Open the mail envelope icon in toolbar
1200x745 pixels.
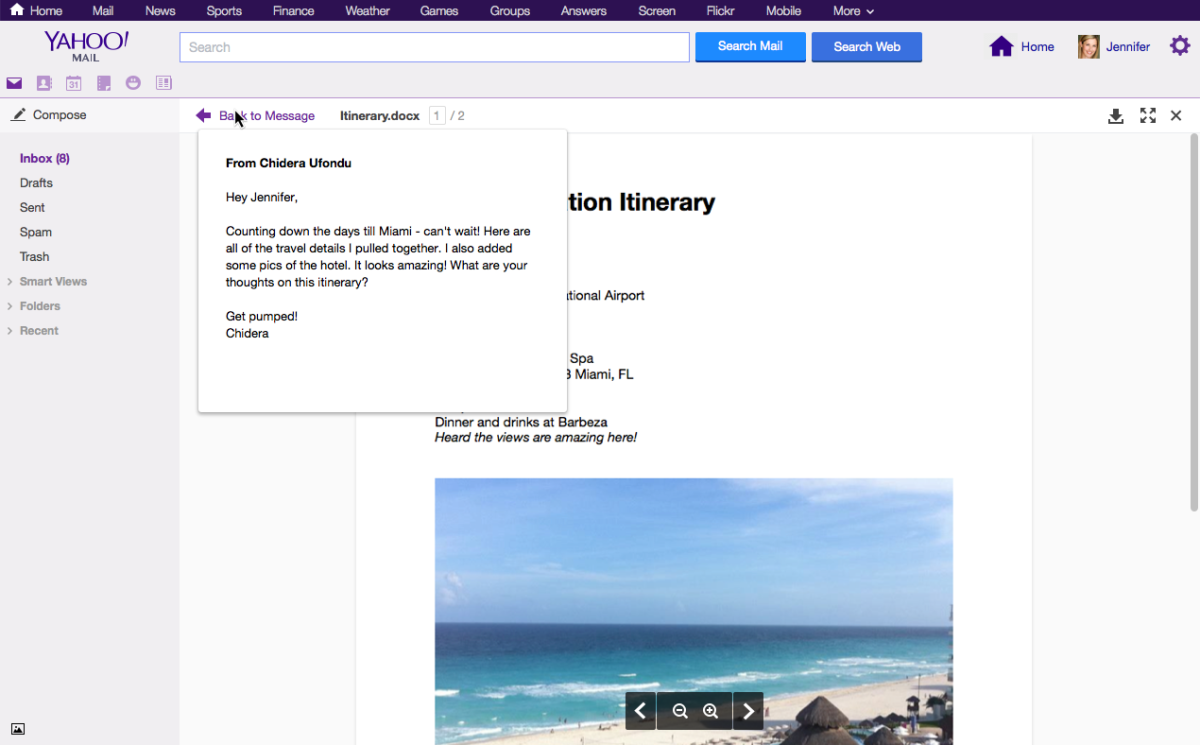pos(14,83)
